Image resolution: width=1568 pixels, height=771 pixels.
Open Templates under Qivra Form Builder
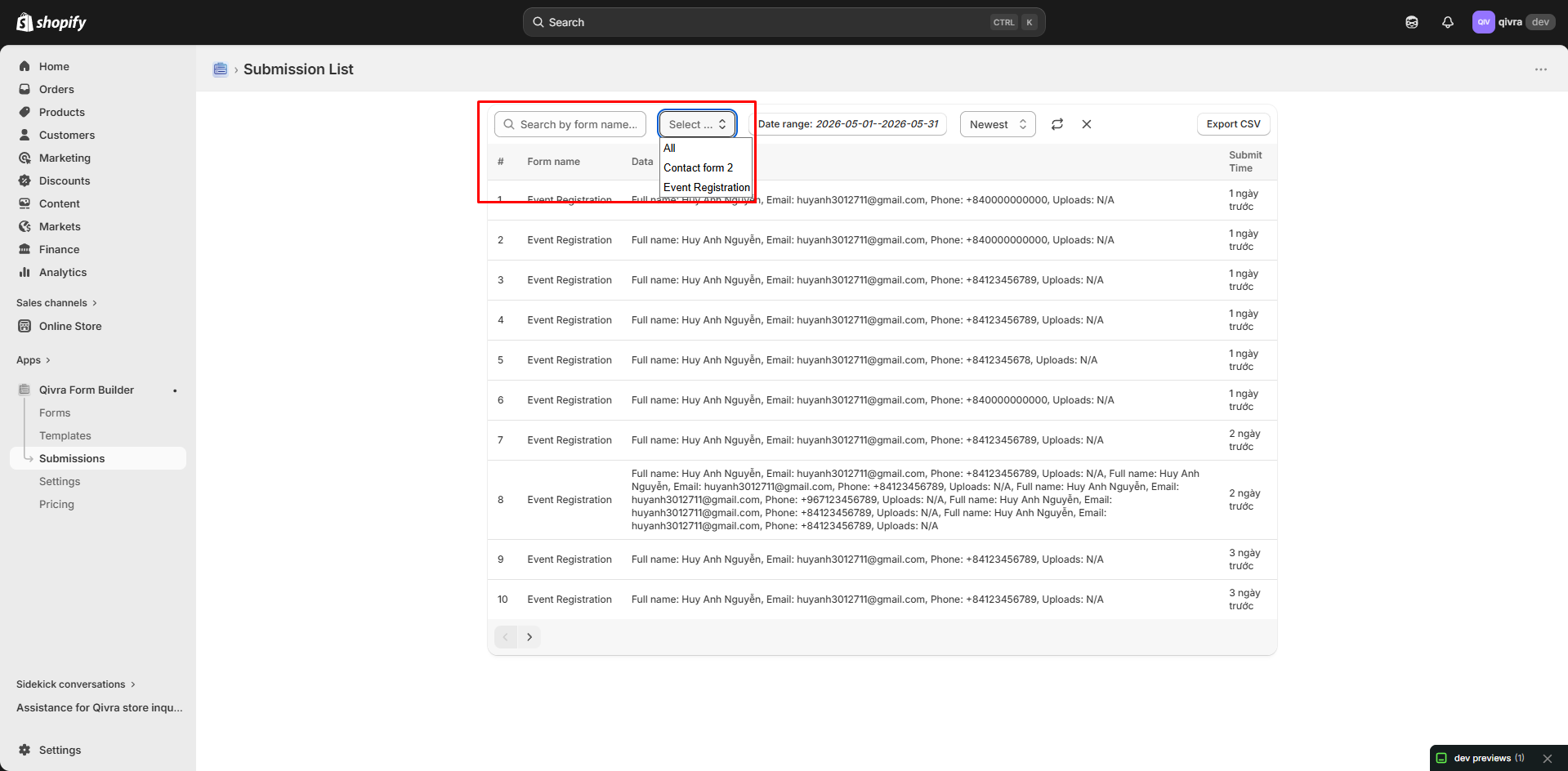pos(65,435)
